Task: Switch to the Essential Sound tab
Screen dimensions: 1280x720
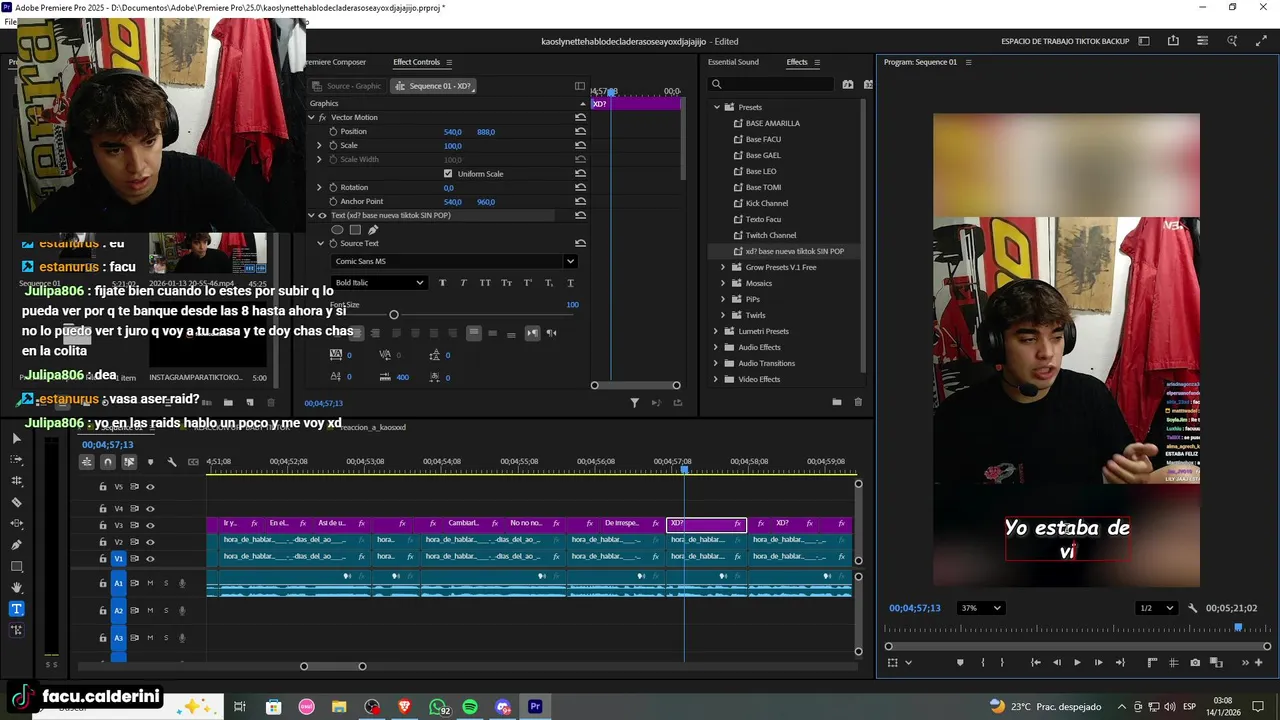Action: click(733, 62)
